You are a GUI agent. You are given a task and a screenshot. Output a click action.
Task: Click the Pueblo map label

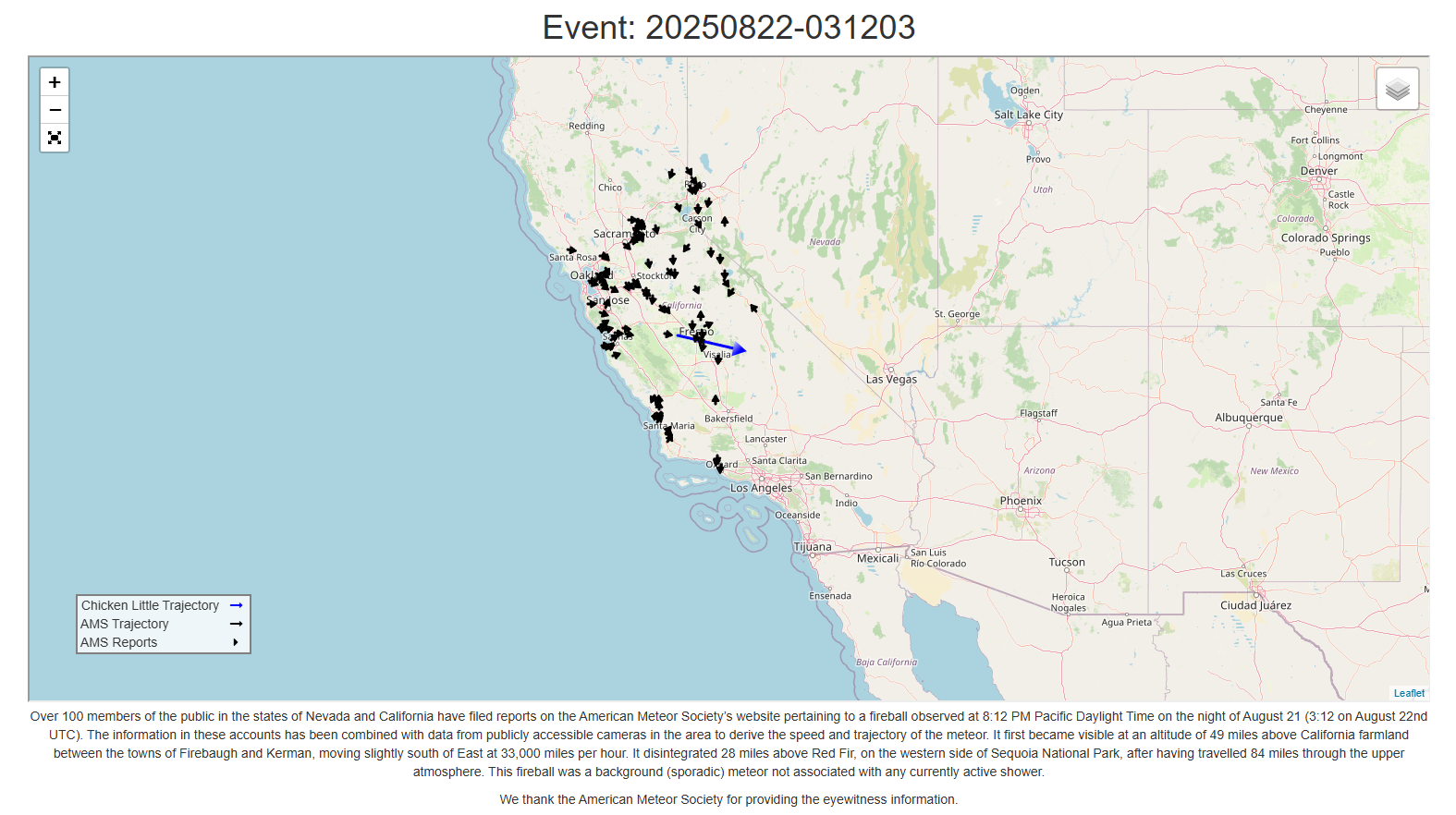click(1335, 252)
